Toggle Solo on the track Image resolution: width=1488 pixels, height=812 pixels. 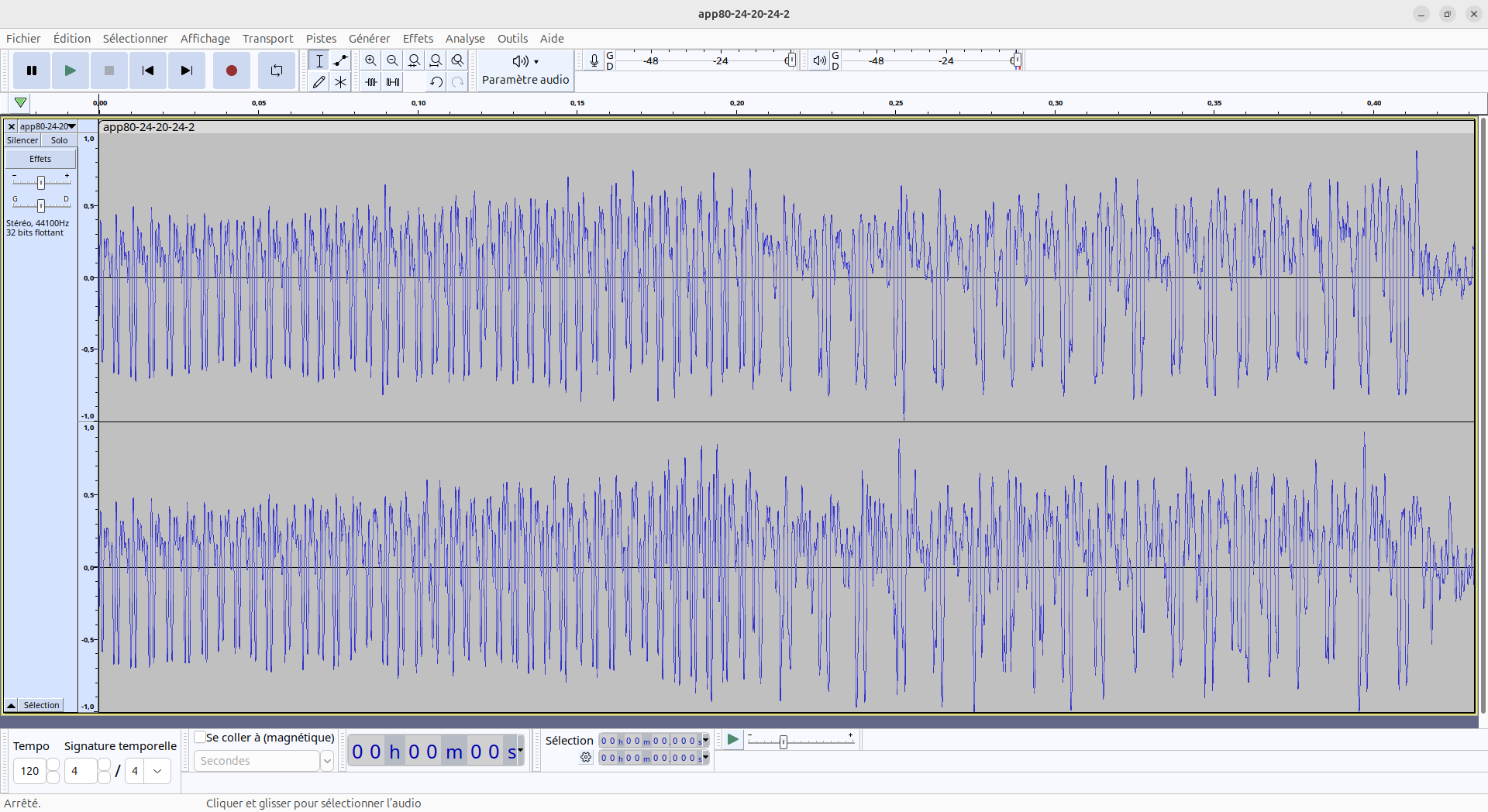pyautogui.click(x=59, y=140)
